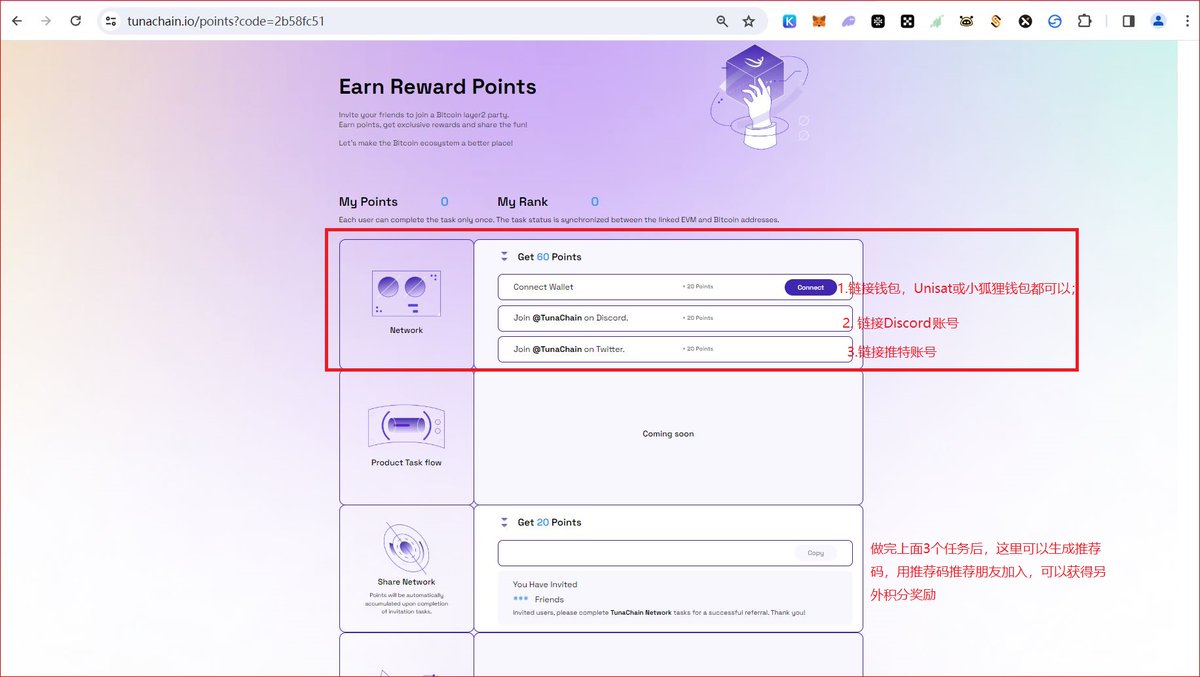
Task: Go back to the previous page
Action: 17,20
